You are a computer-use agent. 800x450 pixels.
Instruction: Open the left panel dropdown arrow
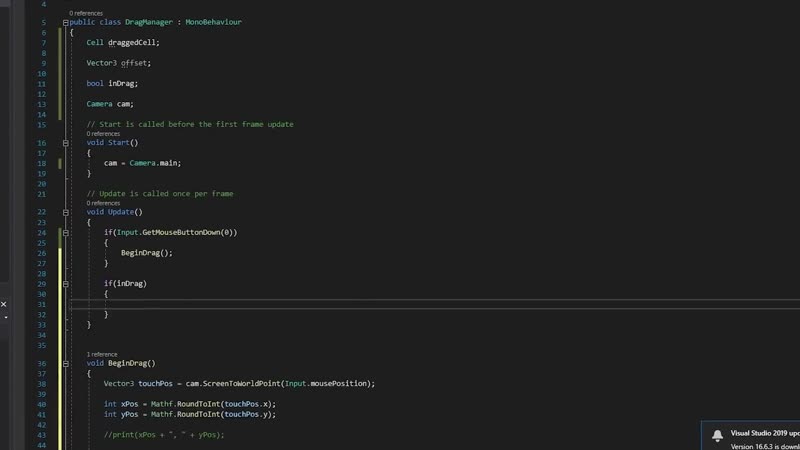pos(3,317)
